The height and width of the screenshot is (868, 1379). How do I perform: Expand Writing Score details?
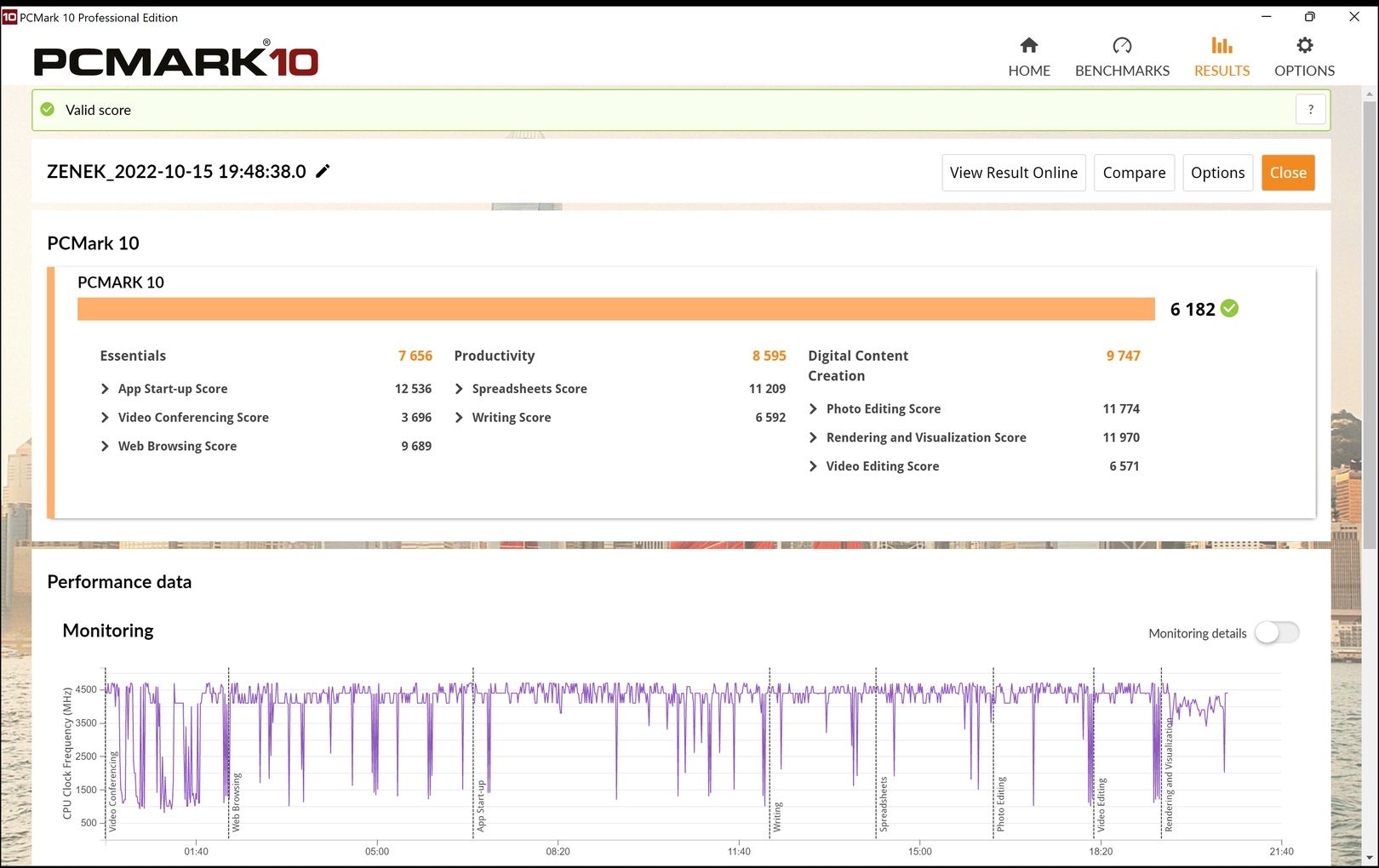pyautogui.click(x=459, y=418)
